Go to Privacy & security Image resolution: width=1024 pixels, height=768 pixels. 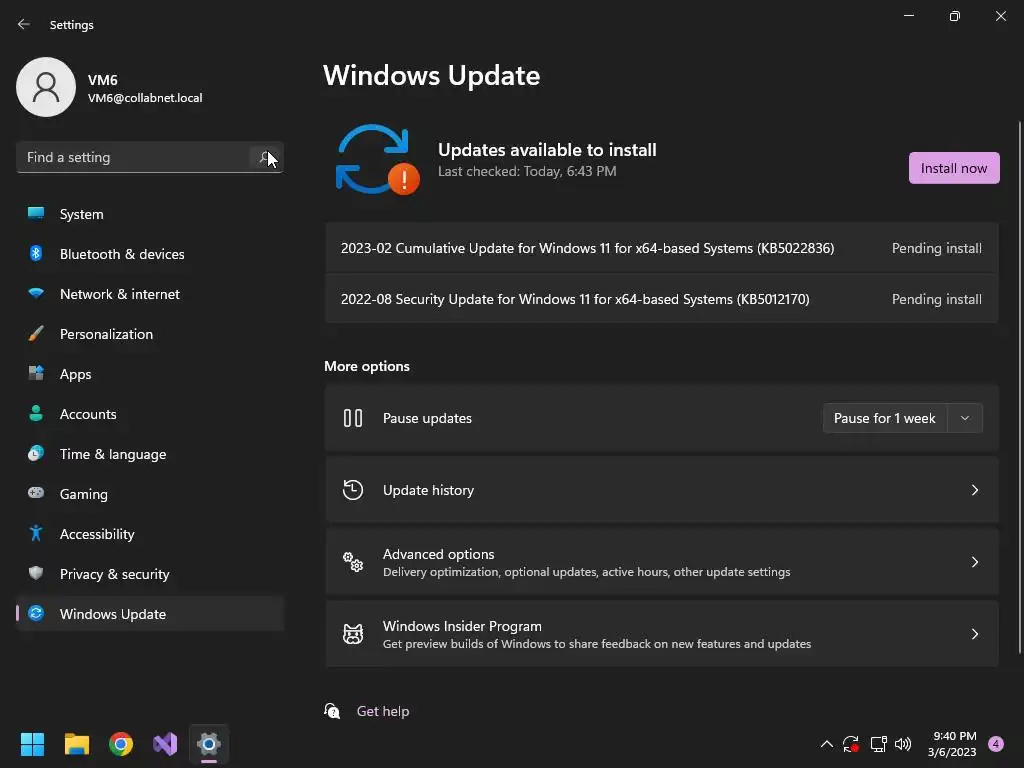click(x=150, y=574)
